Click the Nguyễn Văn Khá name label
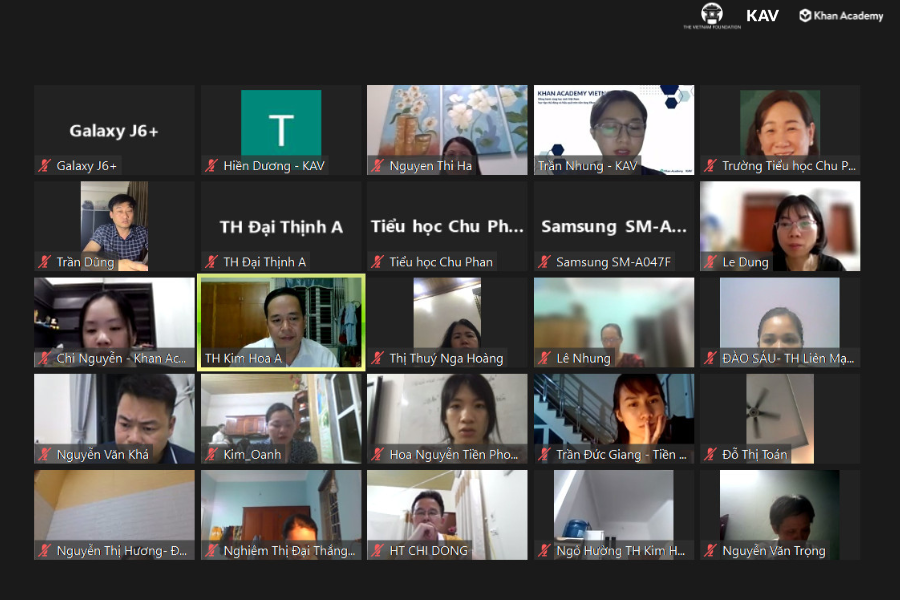Image resolution: width=900 pixels, height=600 pixels. point(102,454)
